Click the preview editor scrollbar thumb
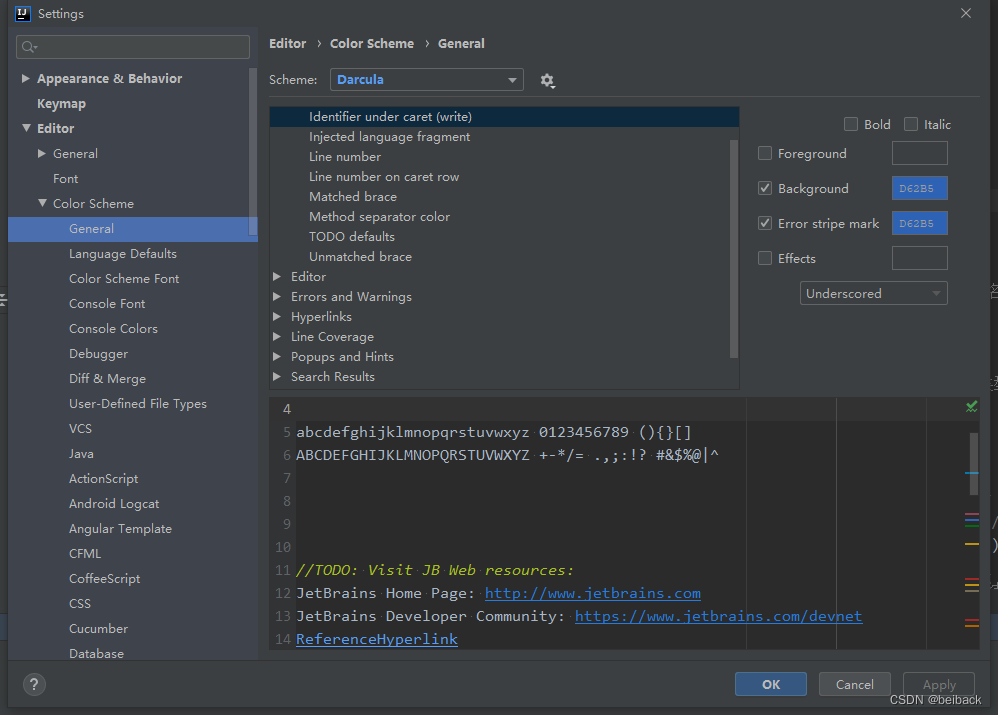 [973, 464]
